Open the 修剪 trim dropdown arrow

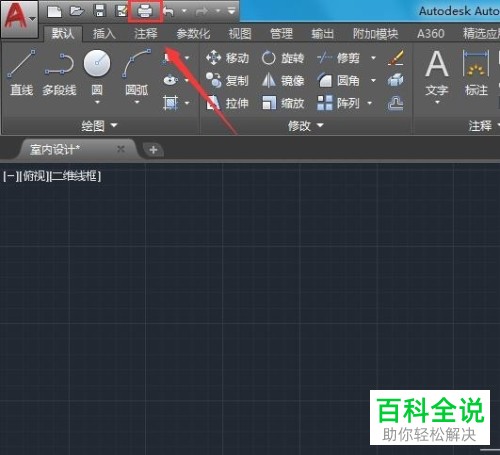coord(373,58)
